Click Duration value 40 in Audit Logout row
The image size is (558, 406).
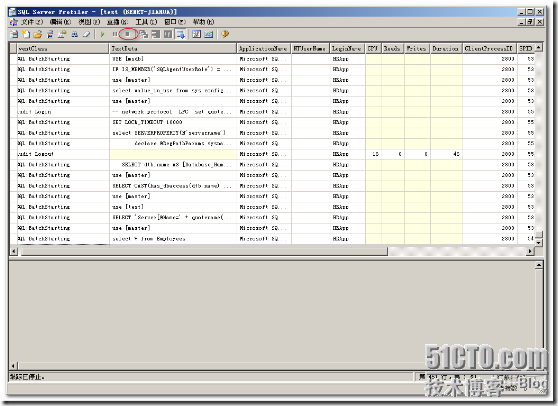[456, 154]
